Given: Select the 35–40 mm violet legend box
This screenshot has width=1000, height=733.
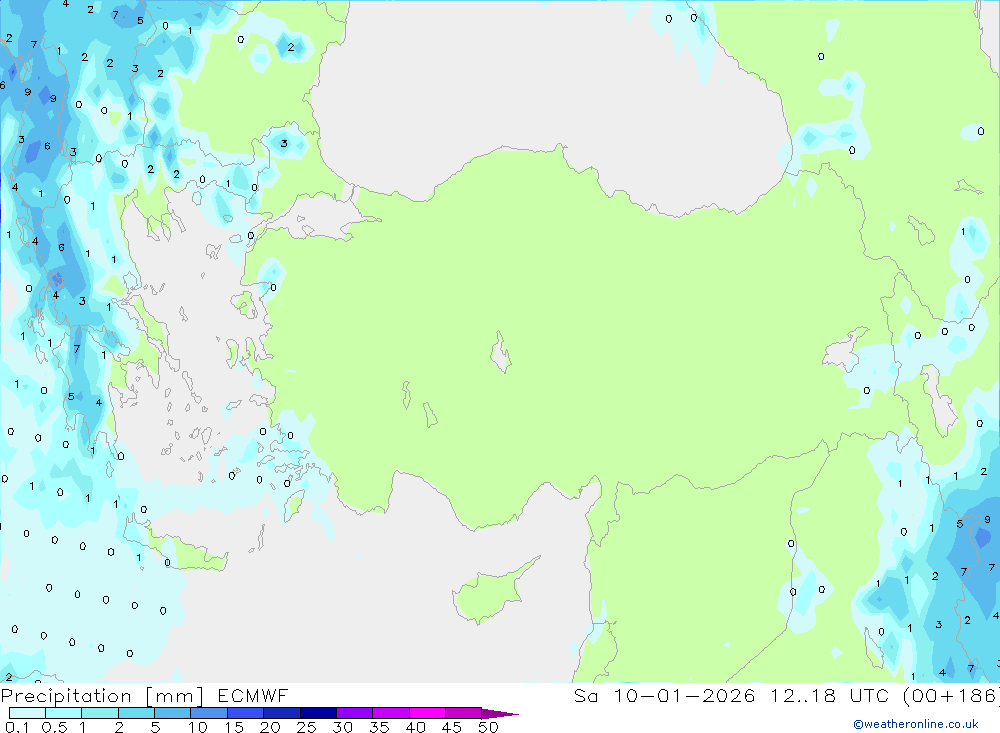Looking at the screenshot, I should (x=390, y=713).
